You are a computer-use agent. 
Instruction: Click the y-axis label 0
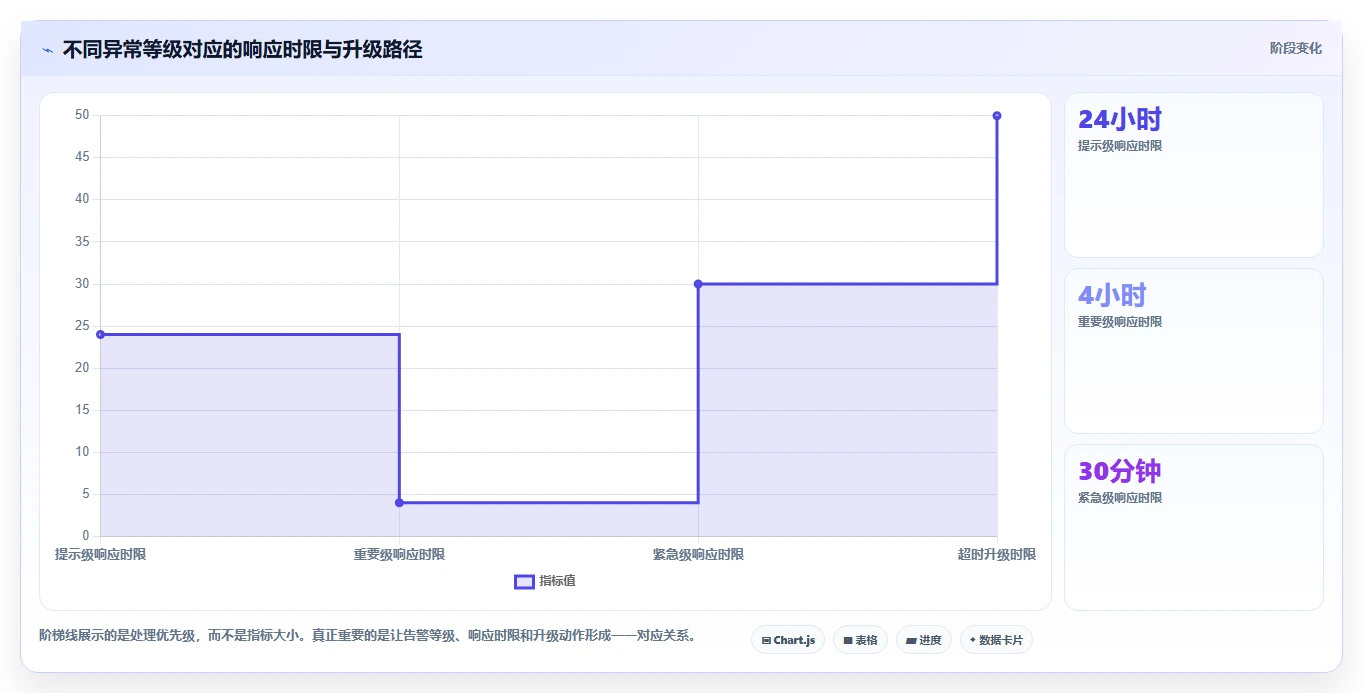point(86,536)
